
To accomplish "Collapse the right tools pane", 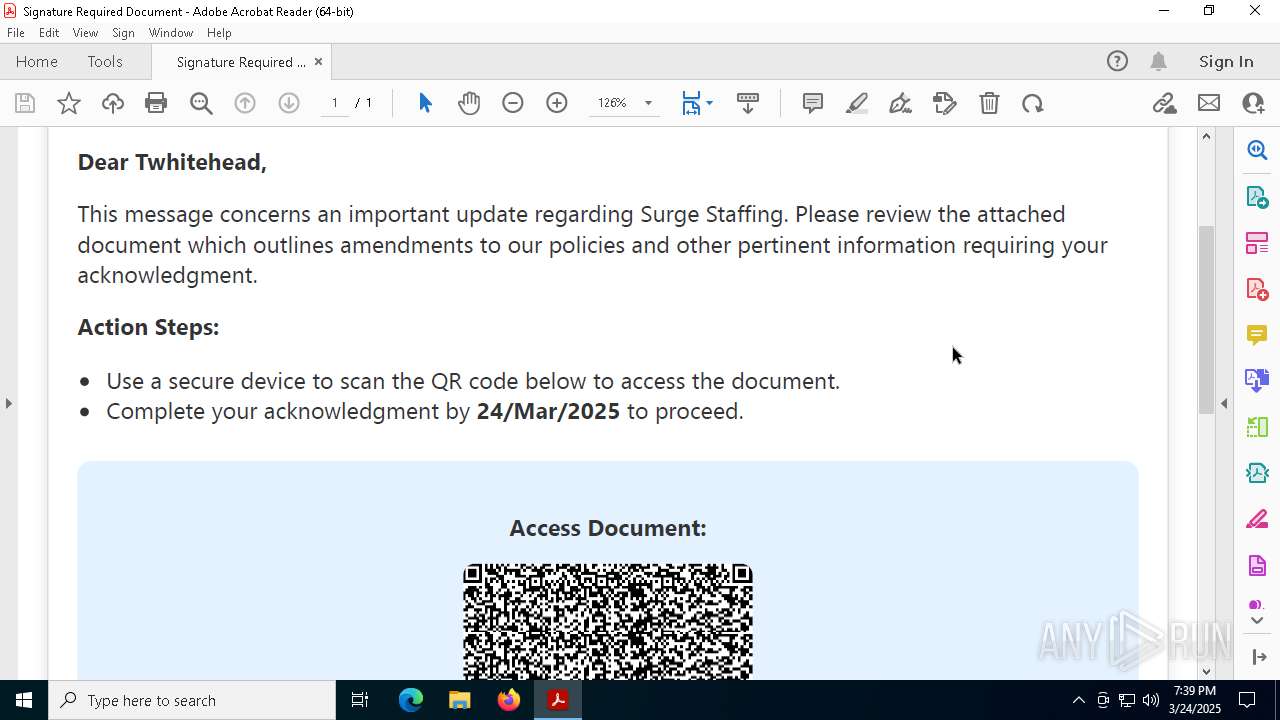I will 1259,657.
